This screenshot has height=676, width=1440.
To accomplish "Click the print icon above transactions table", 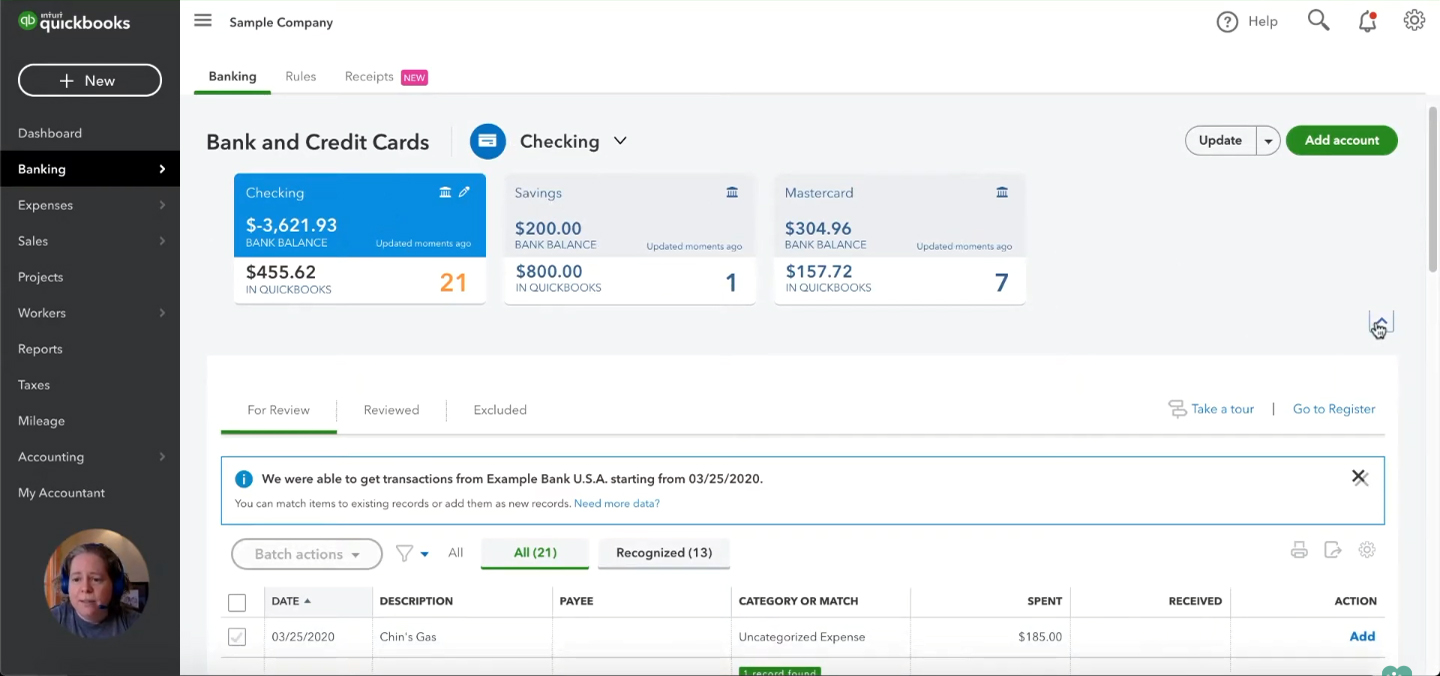I will pos(1299,550).
